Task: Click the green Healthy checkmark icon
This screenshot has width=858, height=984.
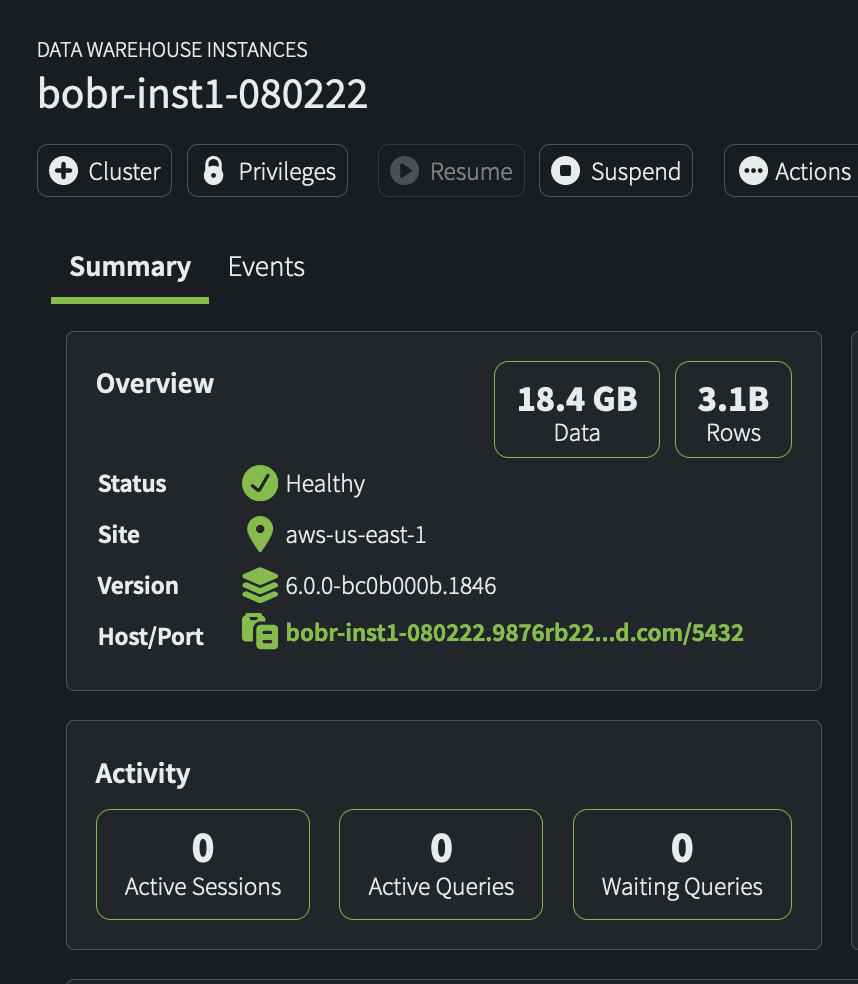Action: click(x=260, y=483)
